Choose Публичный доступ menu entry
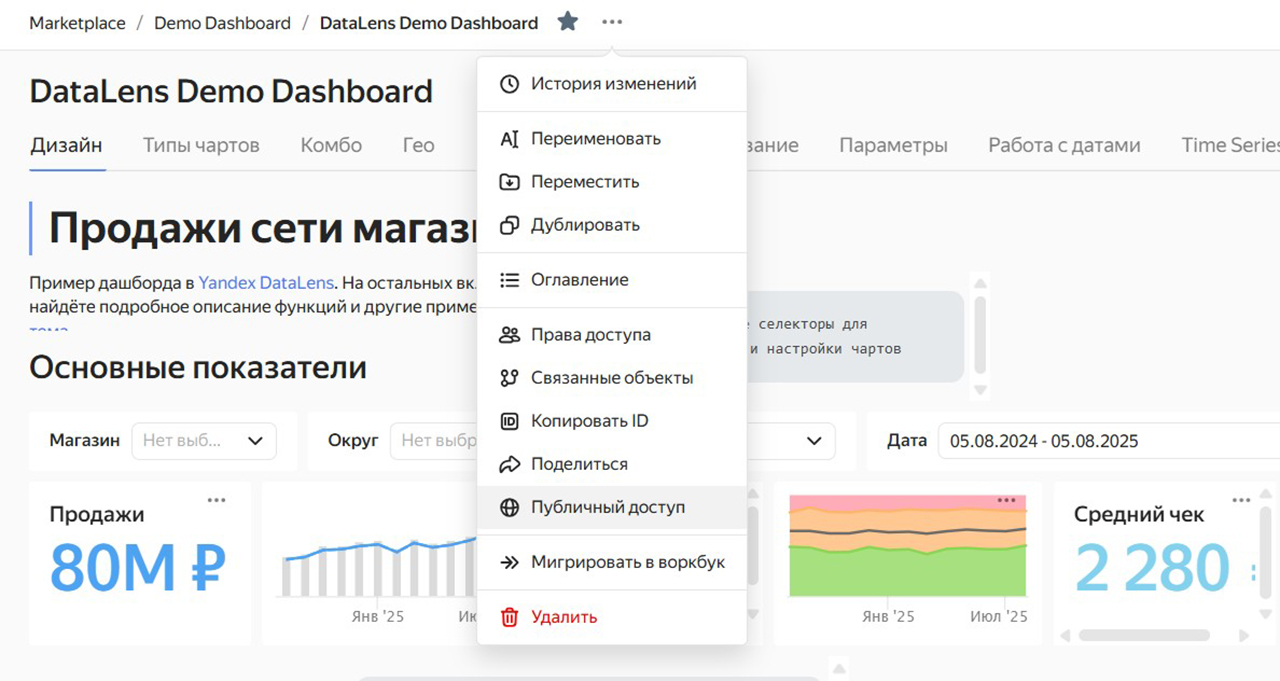This screenshot has height=681, width=1280. [612, 507]
